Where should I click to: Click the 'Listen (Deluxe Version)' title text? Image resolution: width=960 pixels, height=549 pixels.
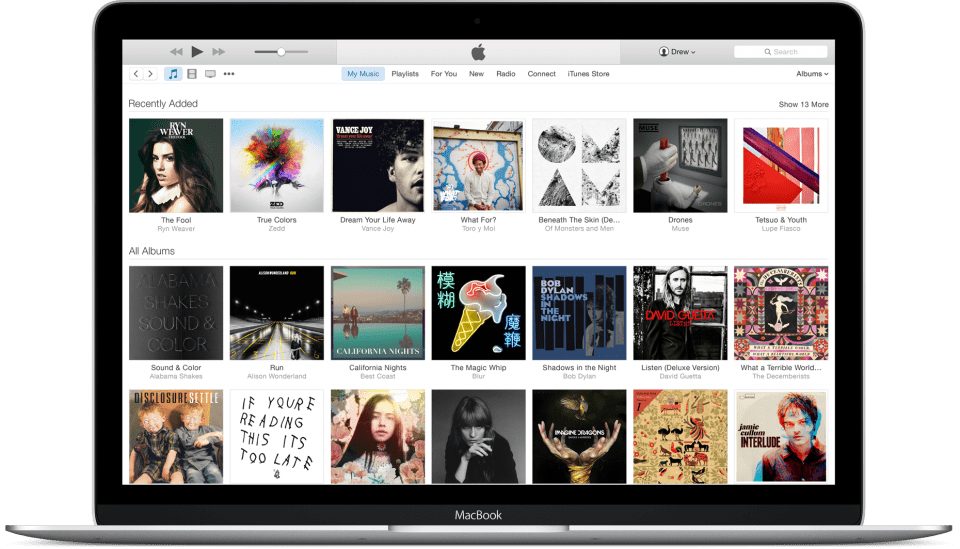click(x=680, y=367)
